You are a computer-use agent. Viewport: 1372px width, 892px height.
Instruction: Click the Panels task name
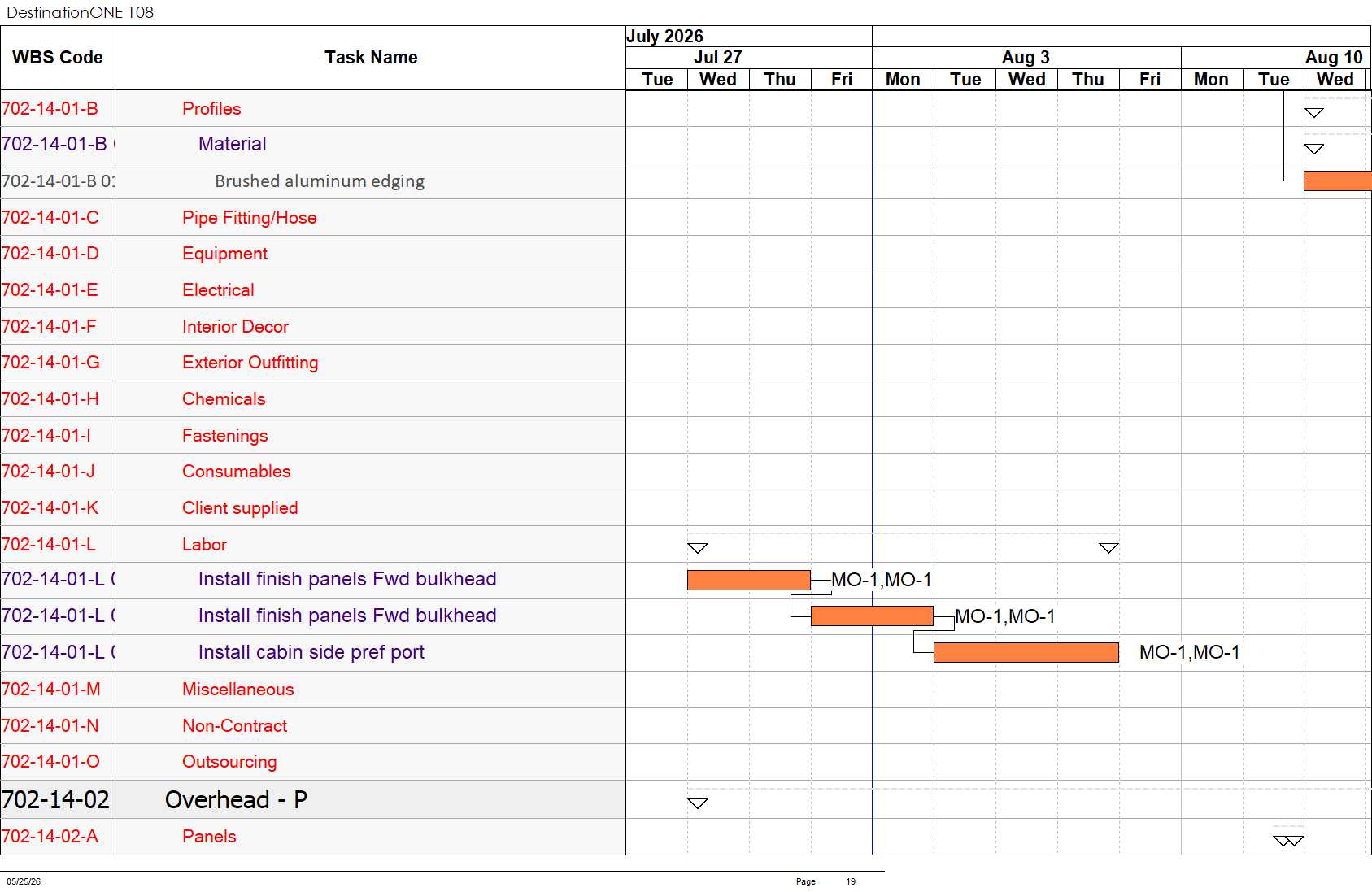coord(209,837)
